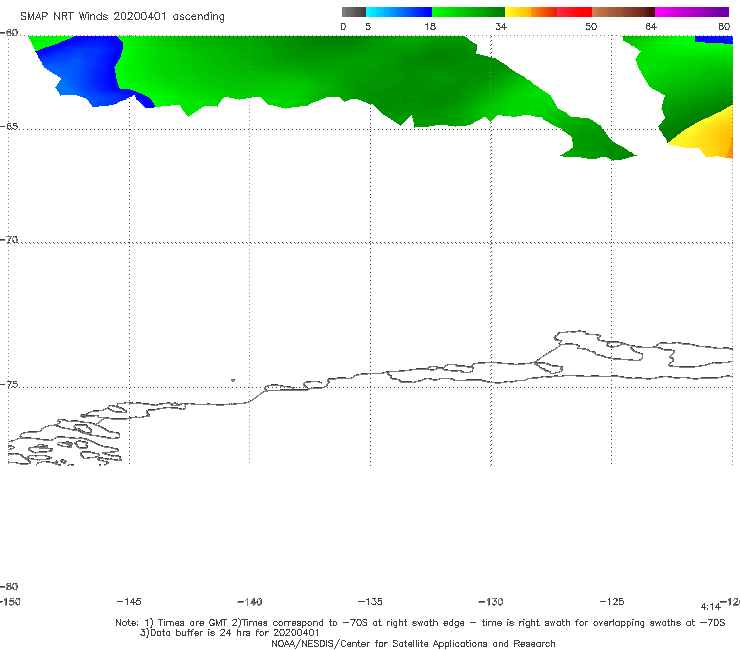
Task: Click the NOAA/NESDIS credit line
Action: pos(413,644)
